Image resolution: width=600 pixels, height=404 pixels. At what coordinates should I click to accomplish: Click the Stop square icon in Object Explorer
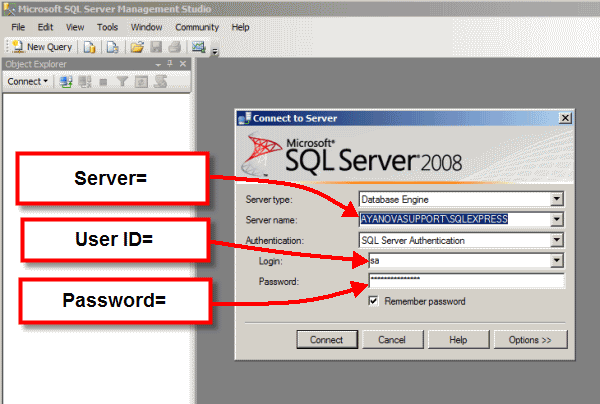[x=103, y=82]
